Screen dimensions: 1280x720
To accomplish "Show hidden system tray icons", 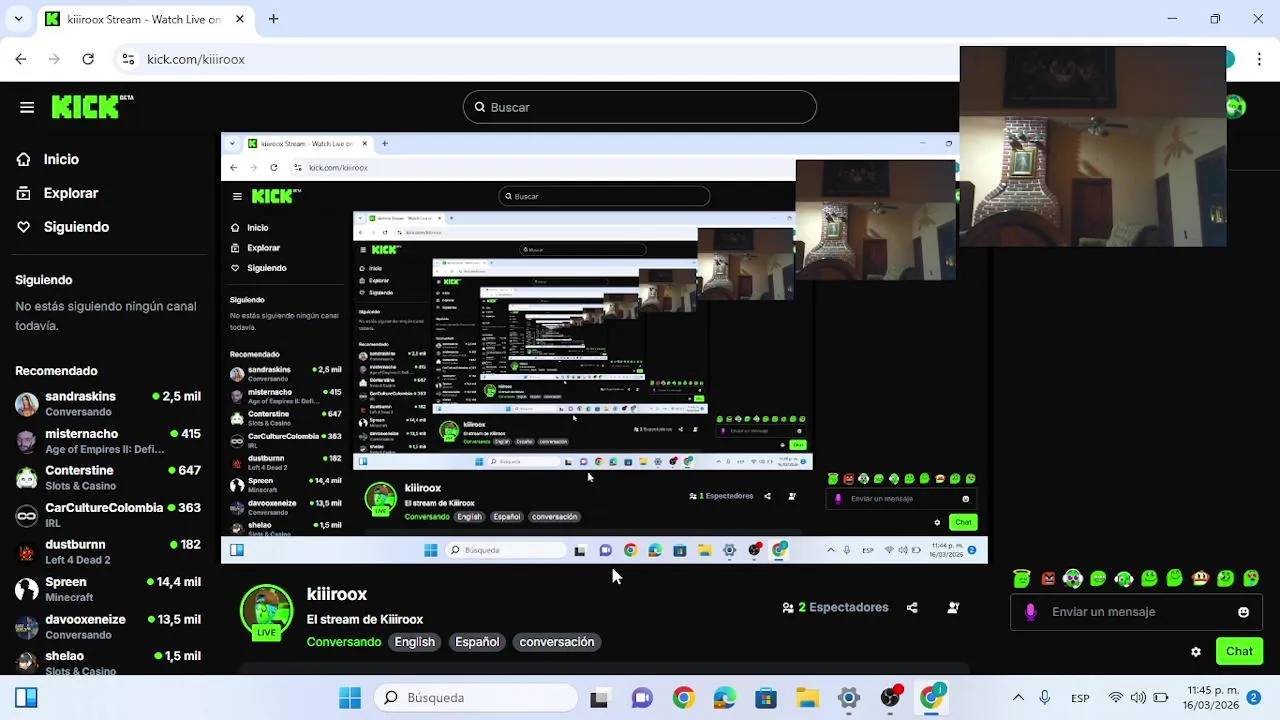I will click(1018, 697).
